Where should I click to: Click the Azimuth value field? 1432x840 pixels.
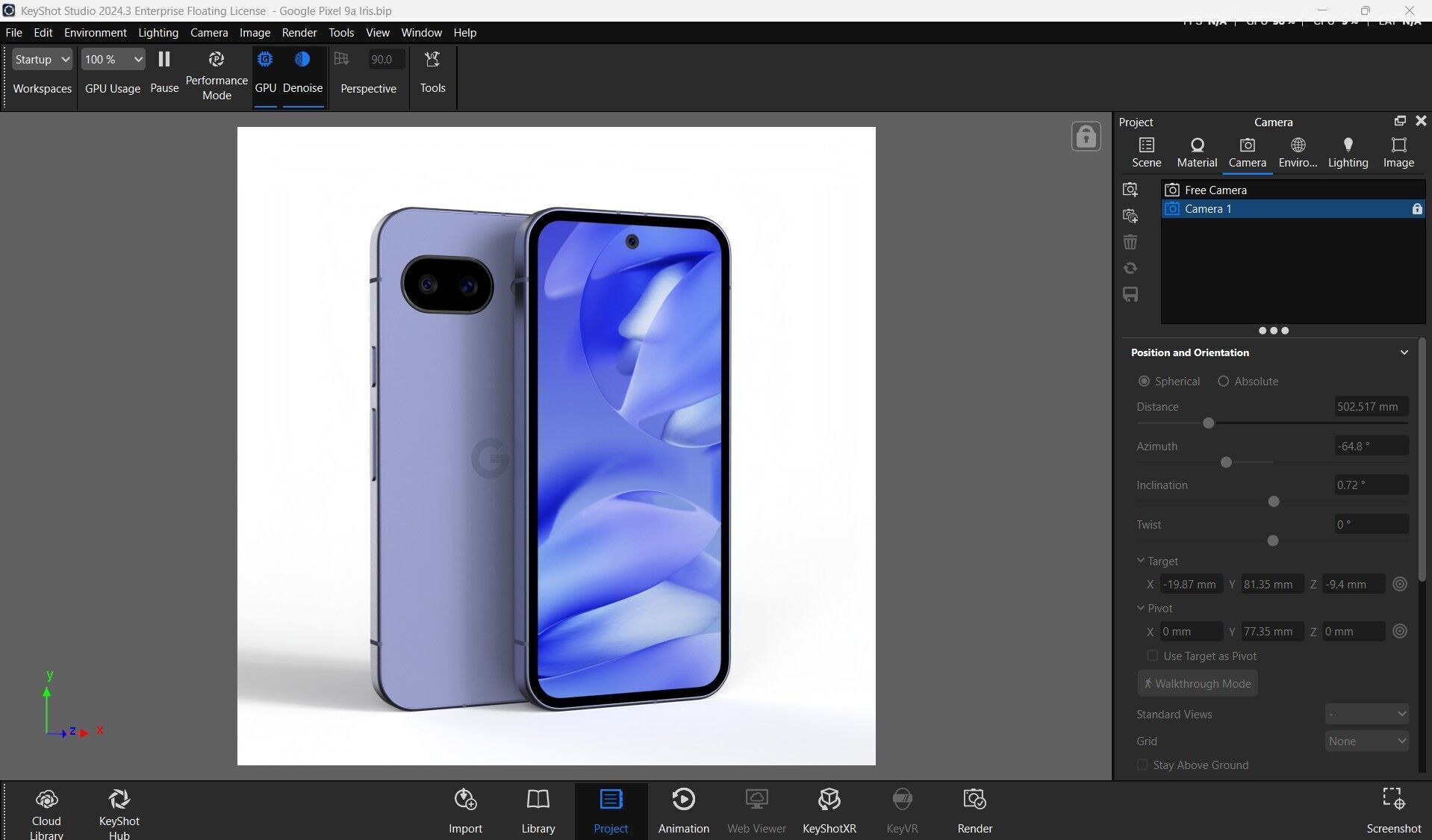1371,446
